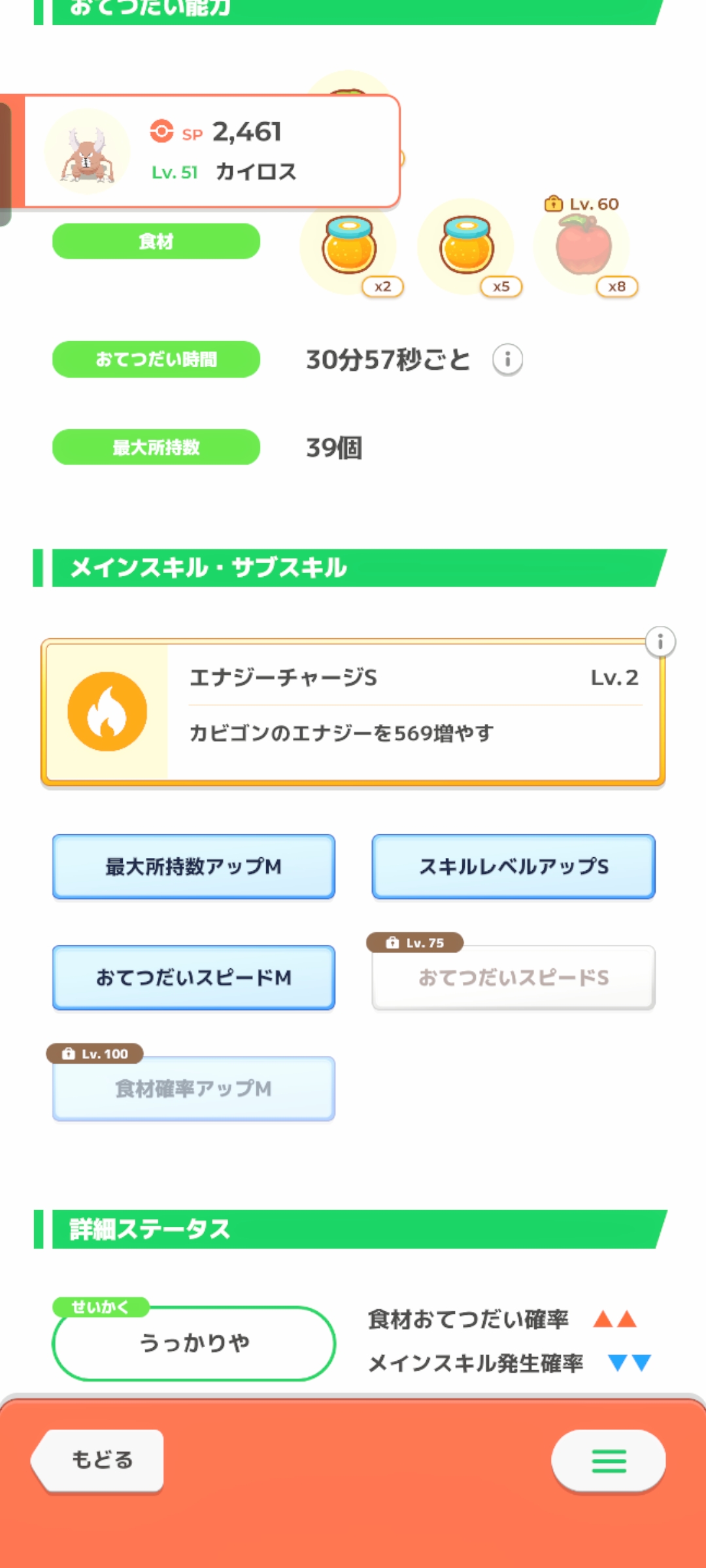Screen dimensions: 706x1568
Task: Open the main skill info icon
Action: [660, 642]
